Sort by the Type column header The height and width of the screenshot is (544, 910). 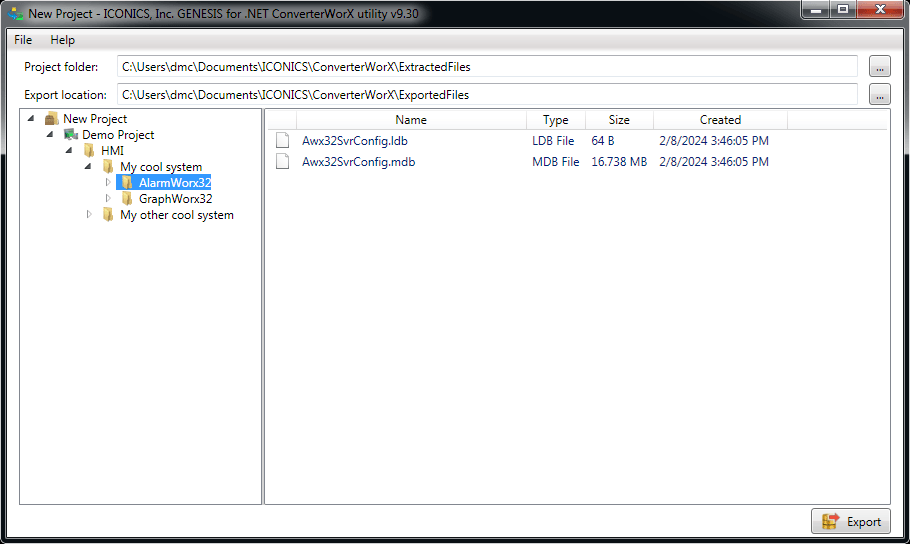pyautogui.click(x=555, y=120)
